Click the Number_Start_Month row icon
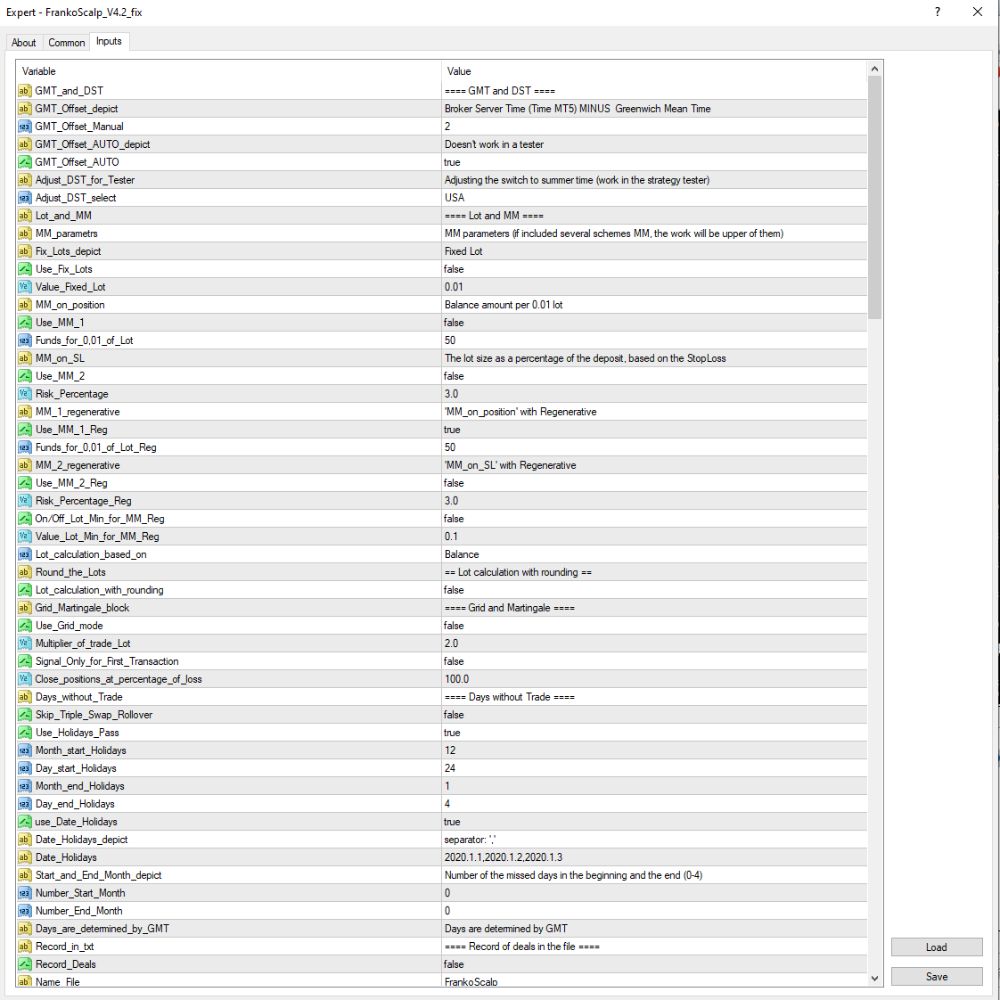Screen dimensions: 1000x1000 point(25,893)
